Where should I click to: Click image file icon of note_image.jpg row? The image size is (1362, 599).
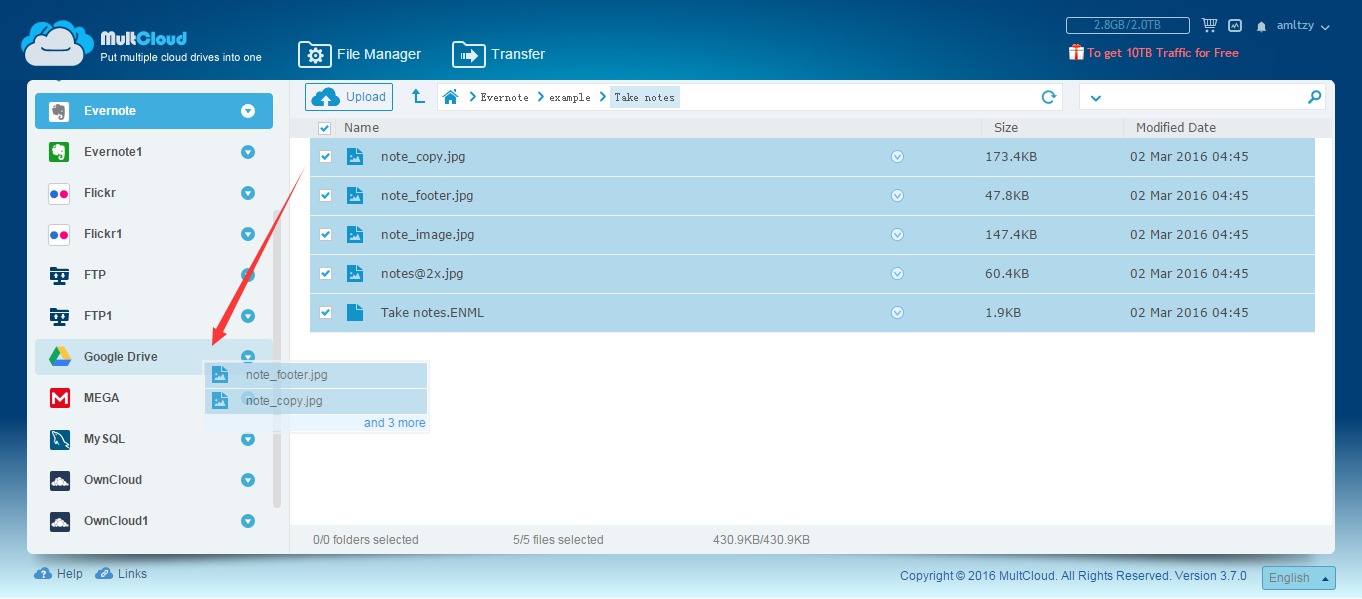[354, 234]
